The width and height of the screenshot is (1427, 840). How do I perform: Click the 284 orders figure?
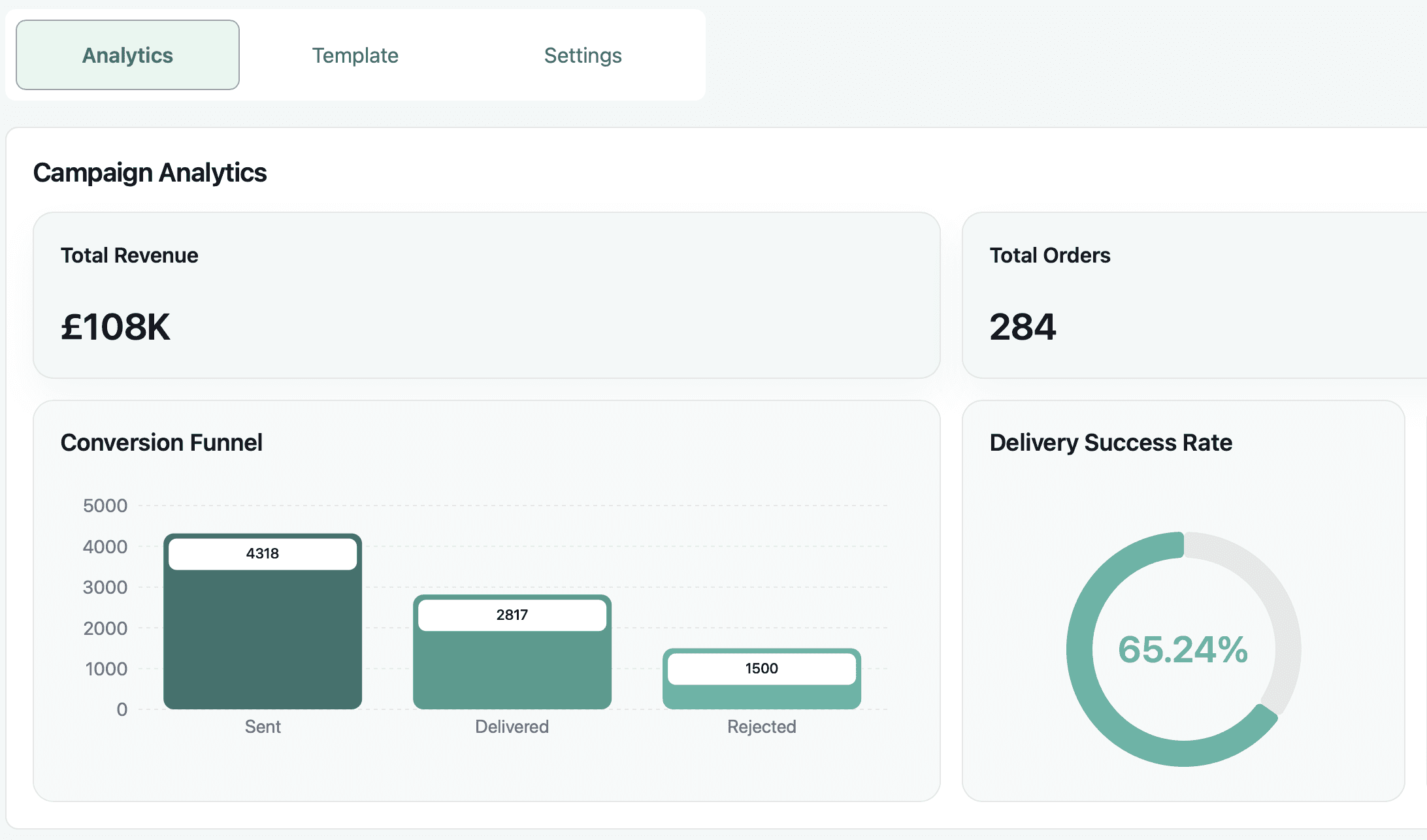coord(1023,327)
